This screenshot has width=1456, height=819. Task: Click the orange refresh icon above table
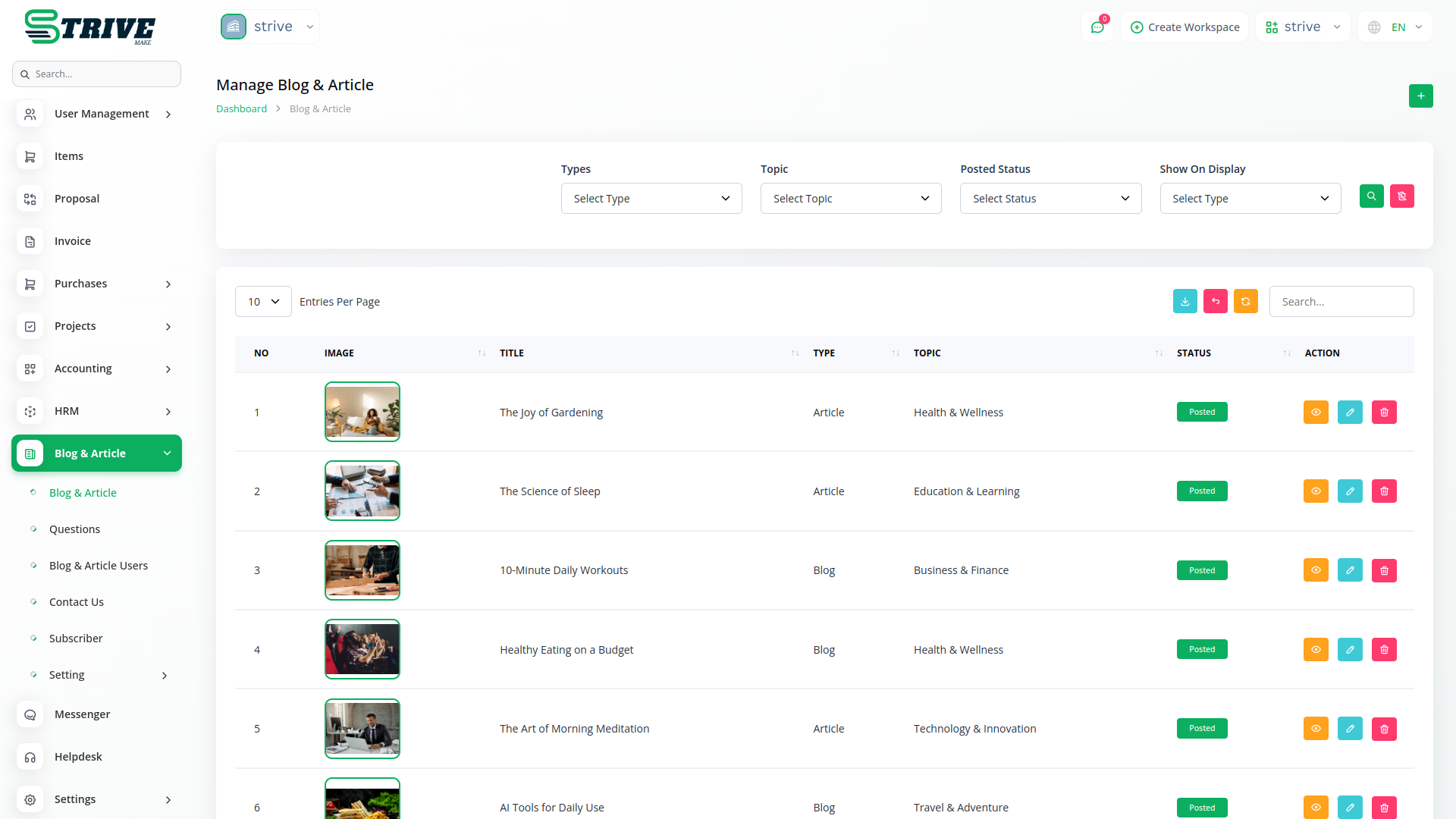point(1245,301)
